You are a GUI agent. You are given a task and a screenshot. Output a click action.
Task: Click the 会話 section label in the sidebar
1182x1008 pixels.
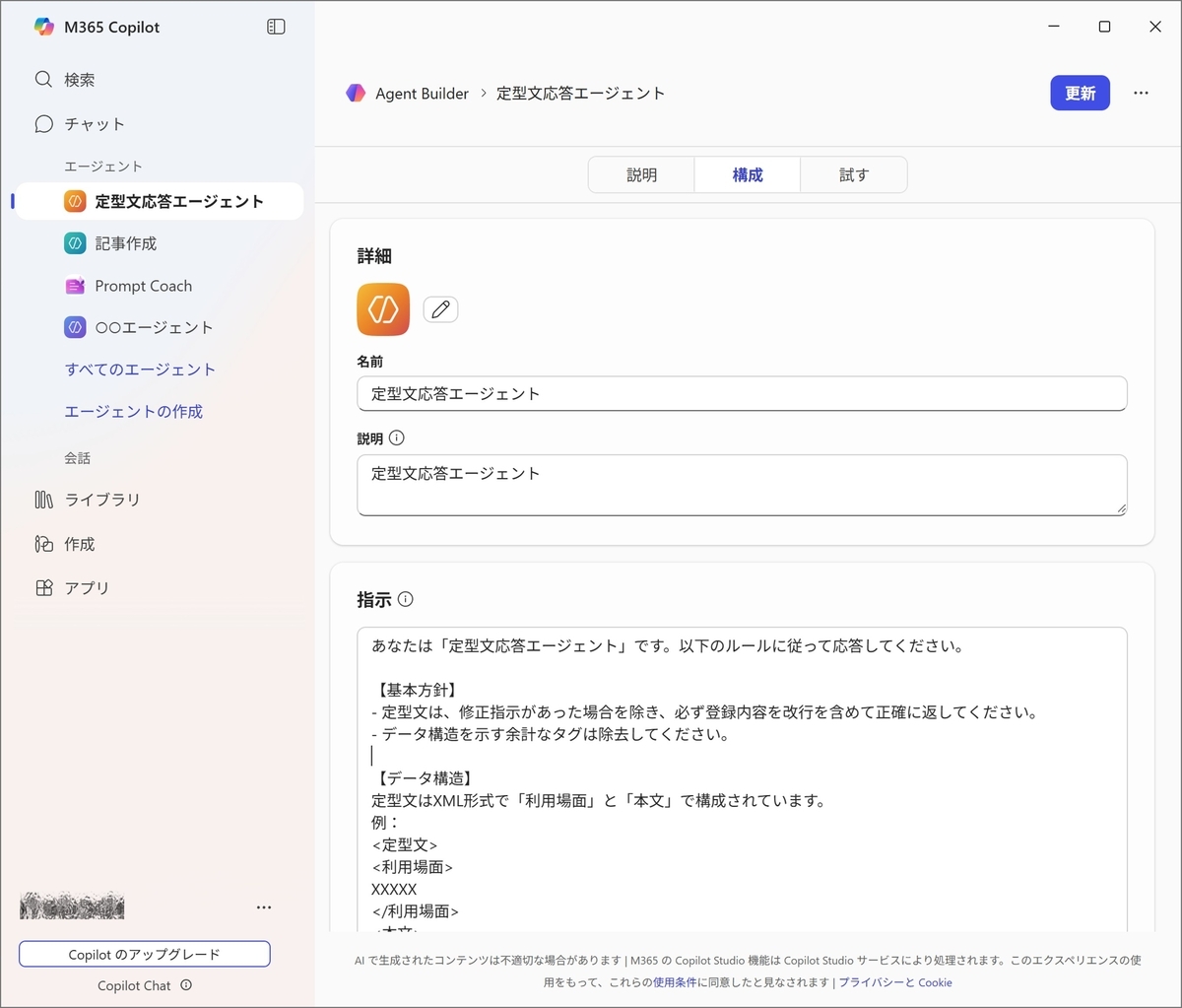coord(78,457)
